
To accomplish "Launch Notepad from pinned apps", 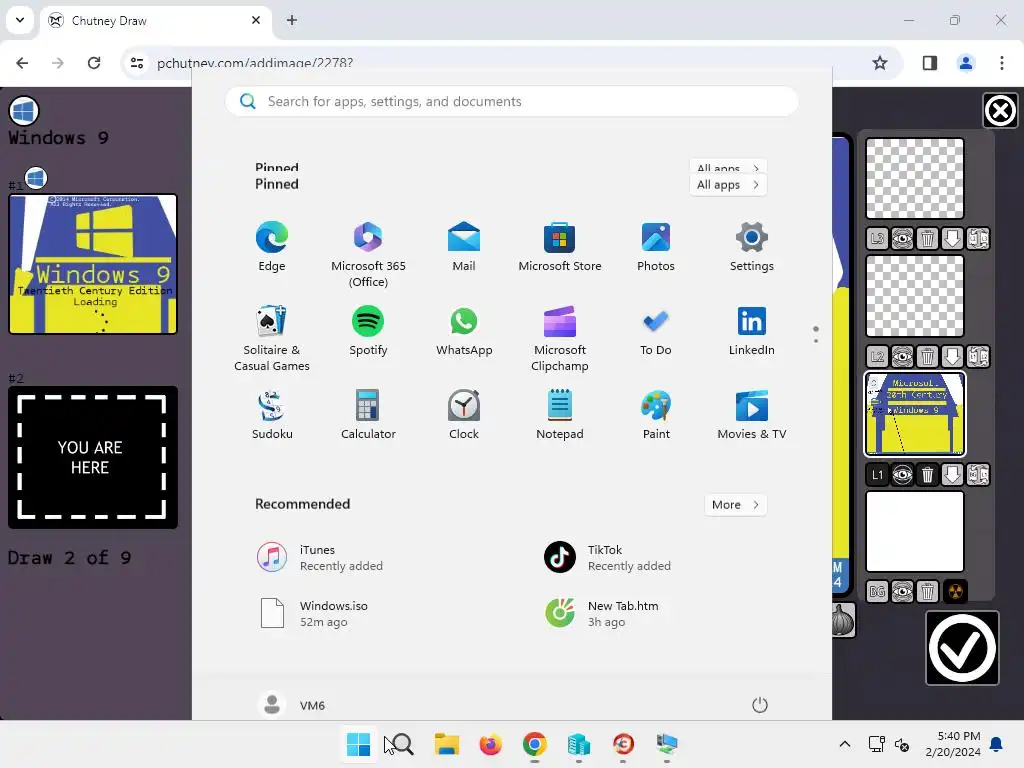I will (x=560, y=415).
